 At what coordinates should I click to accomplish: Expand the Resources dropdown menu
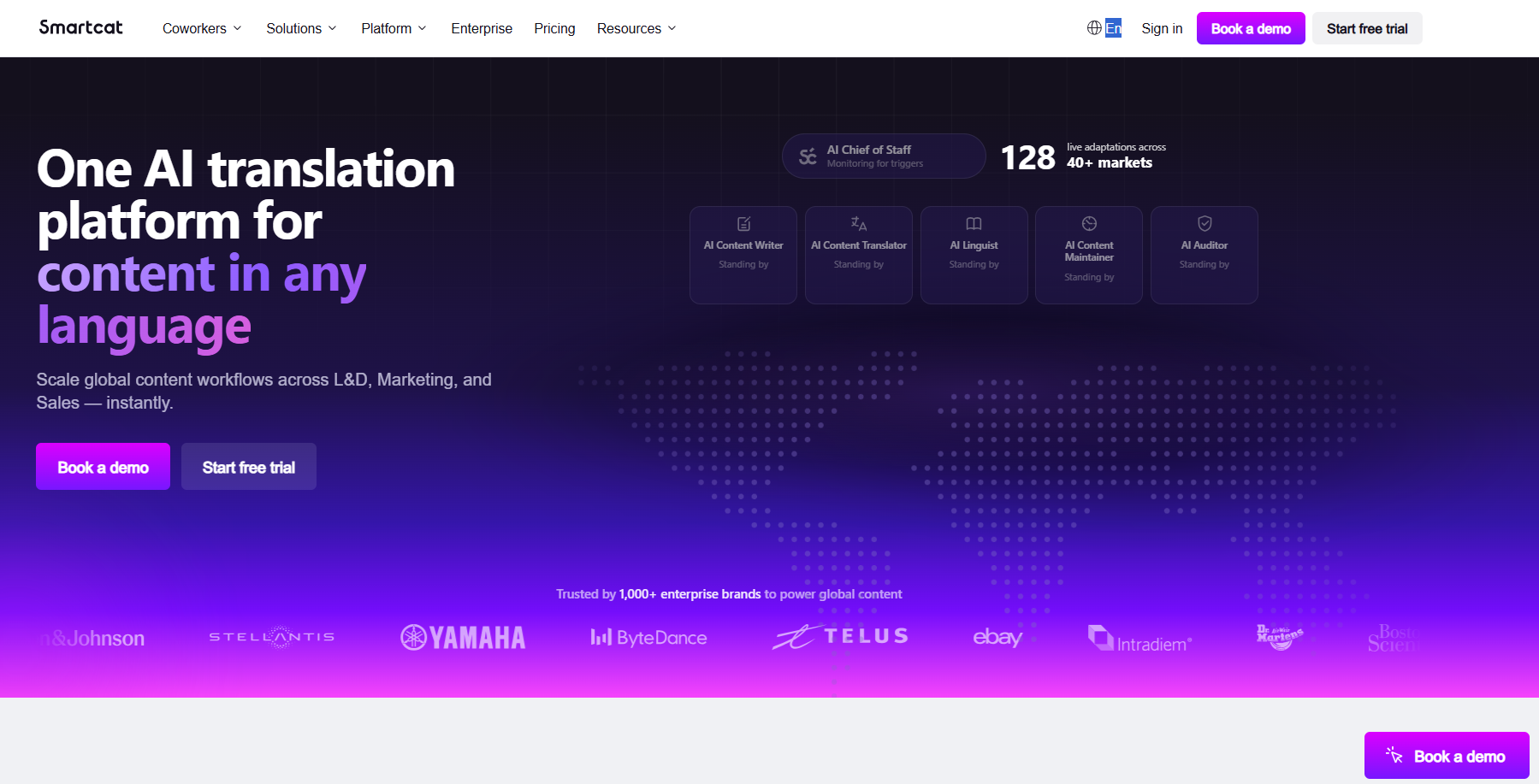[x=636, y=28]
